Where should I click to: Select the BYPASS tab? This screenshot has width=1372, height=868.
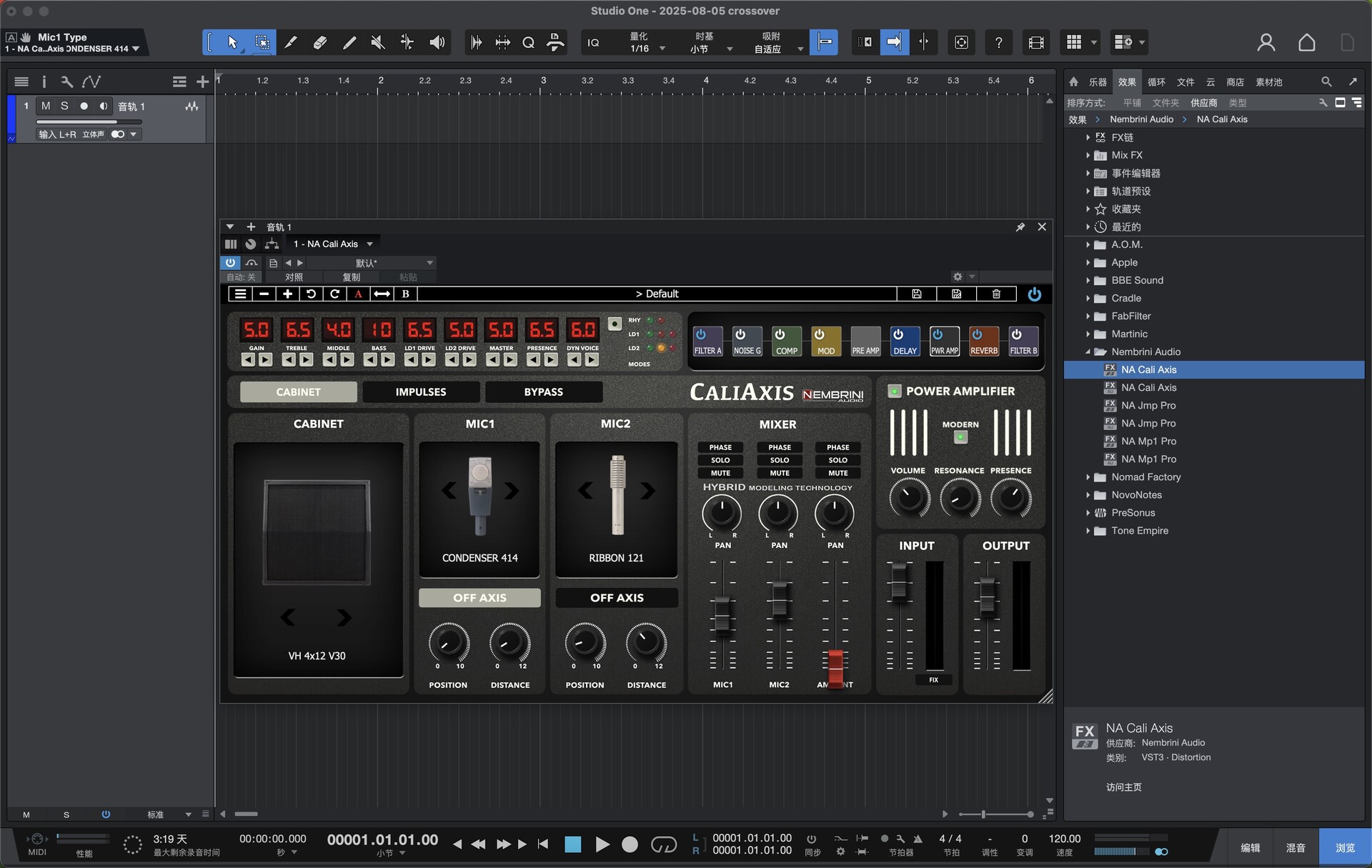tap(544, 391)
